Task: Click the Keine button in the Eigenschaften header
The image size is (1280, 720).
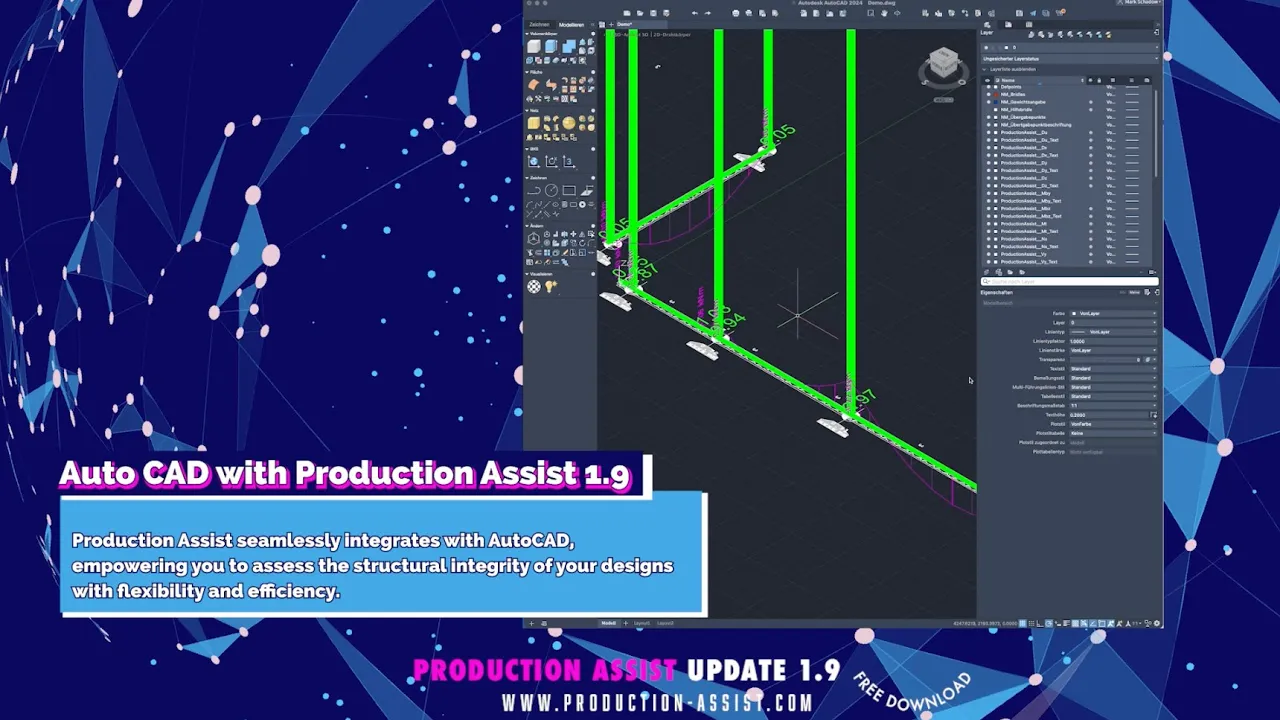Action: [x=1134, y=292]
